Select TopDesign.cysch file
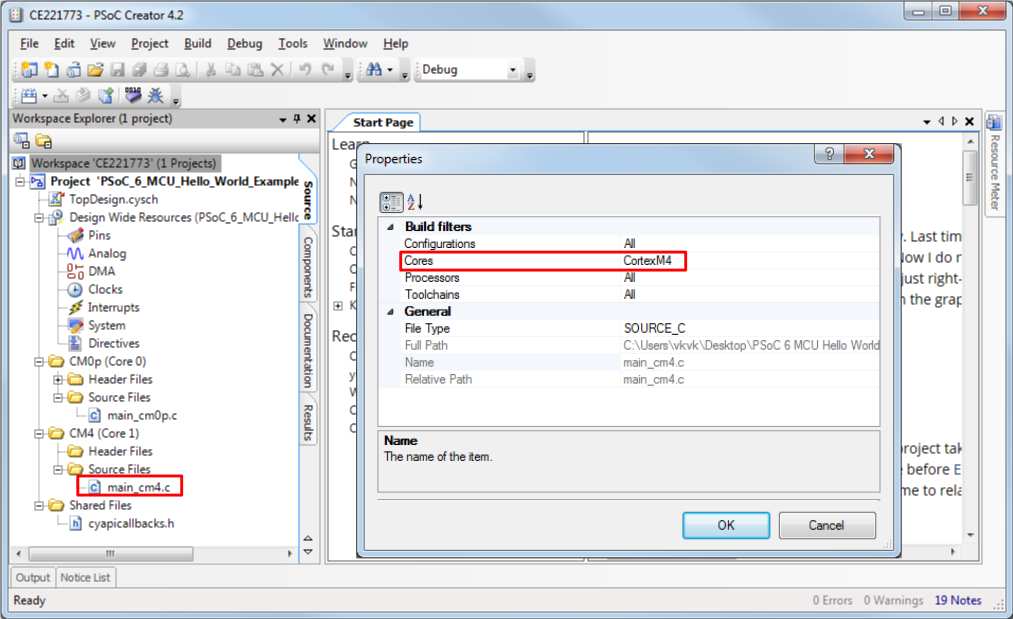1013x619 pixels. [x=114, y=200]
